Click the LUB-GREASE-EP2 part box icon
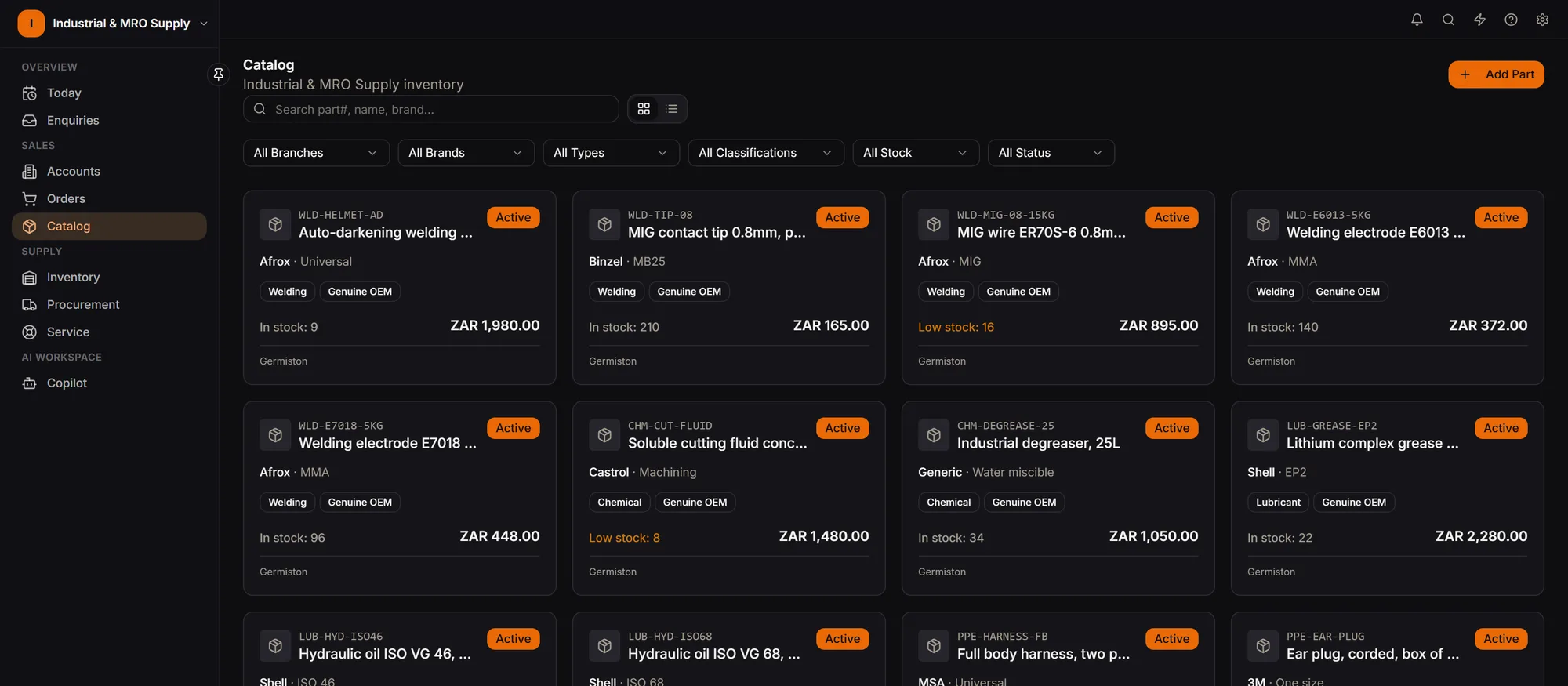Viewport: 1568px width, 686px height. pyautogui.click(x=1263, y=435)
